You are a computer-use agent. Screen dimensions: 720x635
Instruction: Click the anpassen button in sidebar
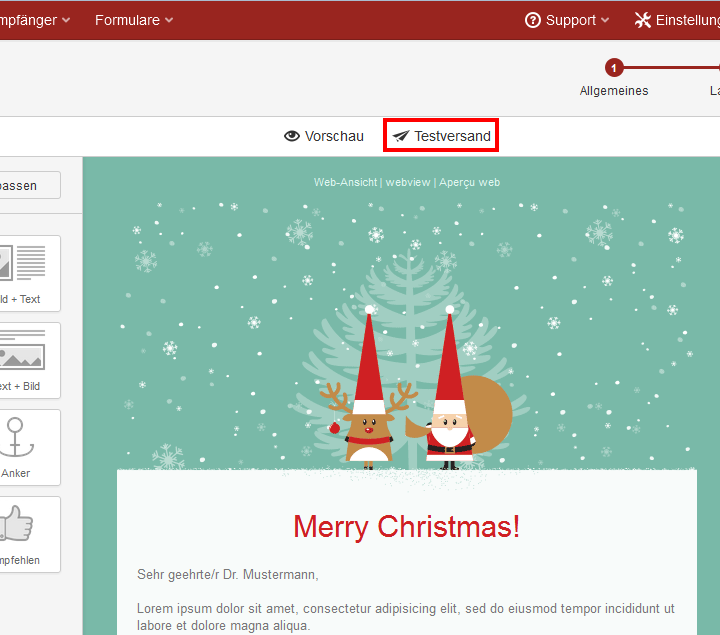click(x=30, y=185)
